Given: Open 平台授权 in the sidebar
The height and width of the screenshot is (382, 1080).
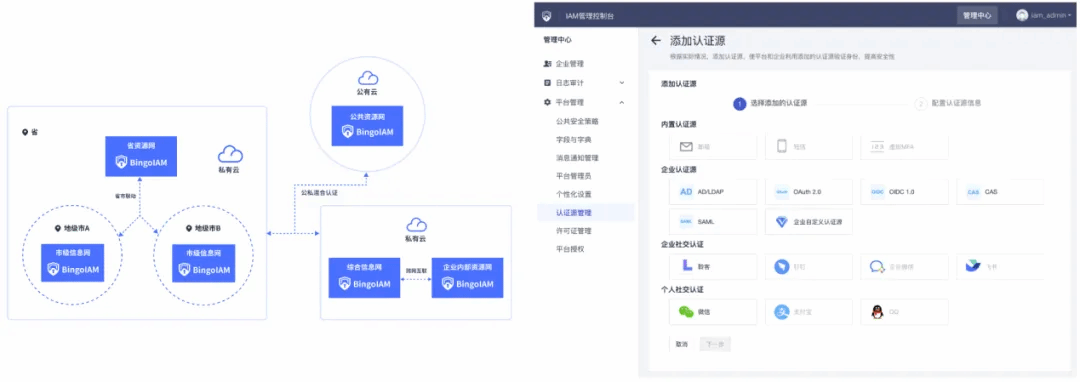Looking at the screenshot, I should click(570, 249).
